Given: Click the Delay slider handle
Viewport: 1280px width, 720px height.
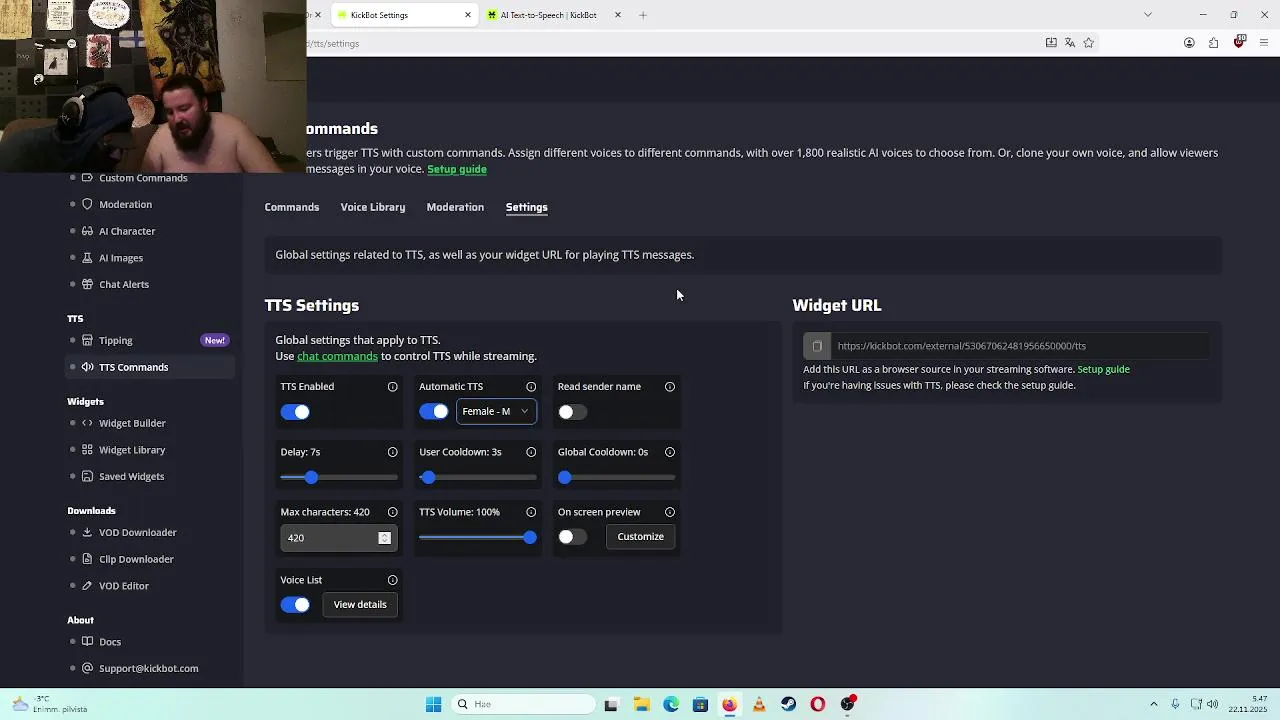Looking at the screenshot, I should tap(311, 477).
